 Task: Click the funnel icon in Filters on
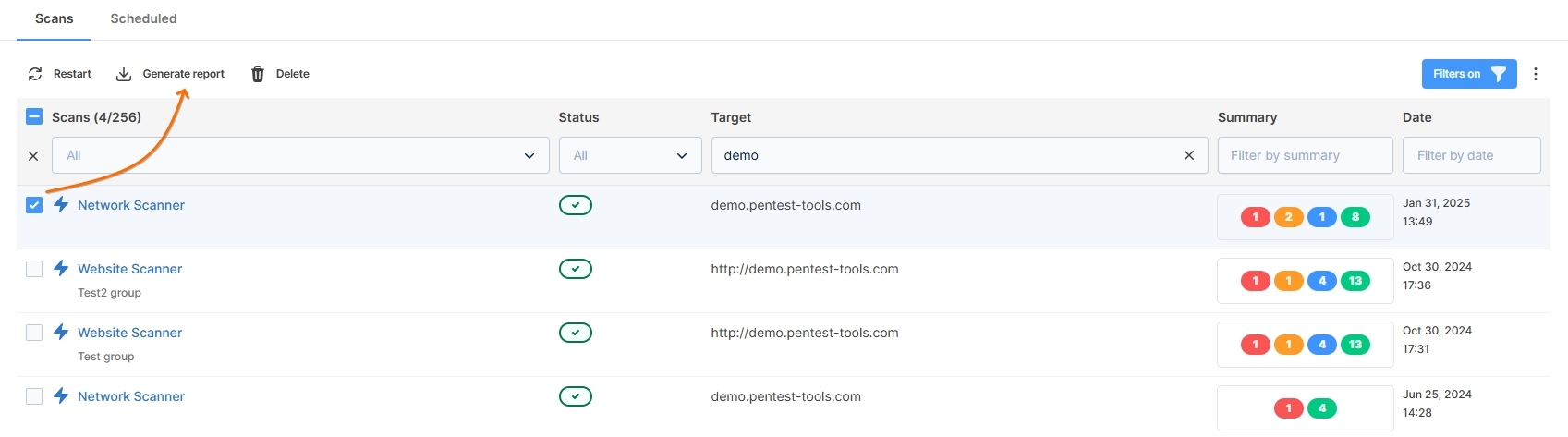click(x=1499, y=74)
